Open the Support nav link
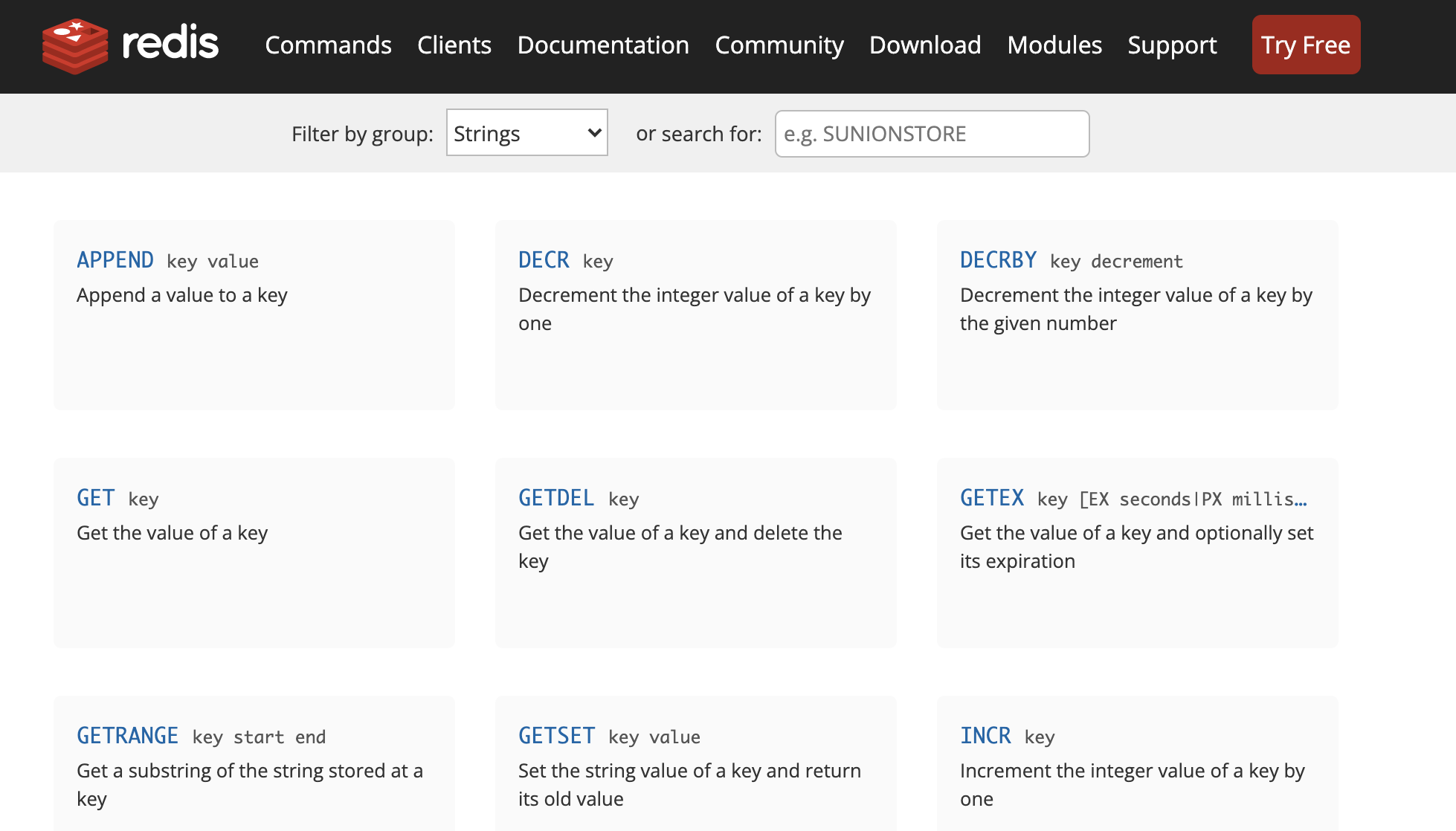 pyautogui.click(x=1172, y=45)
